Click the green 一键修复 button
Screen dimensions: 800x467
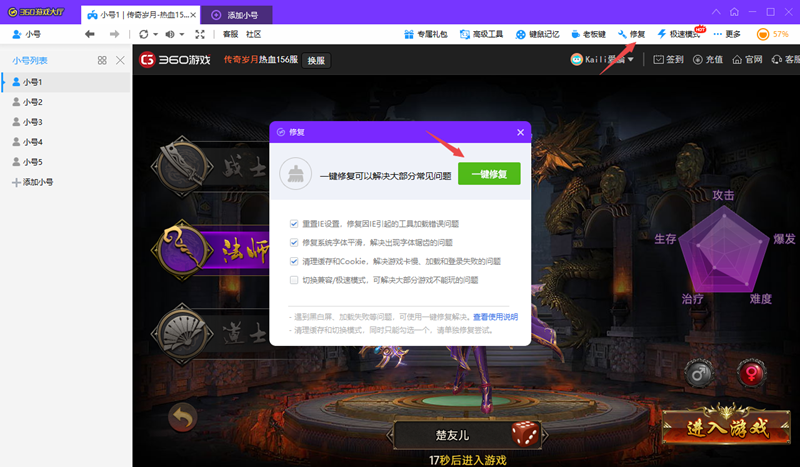click(x=489, y=174)
